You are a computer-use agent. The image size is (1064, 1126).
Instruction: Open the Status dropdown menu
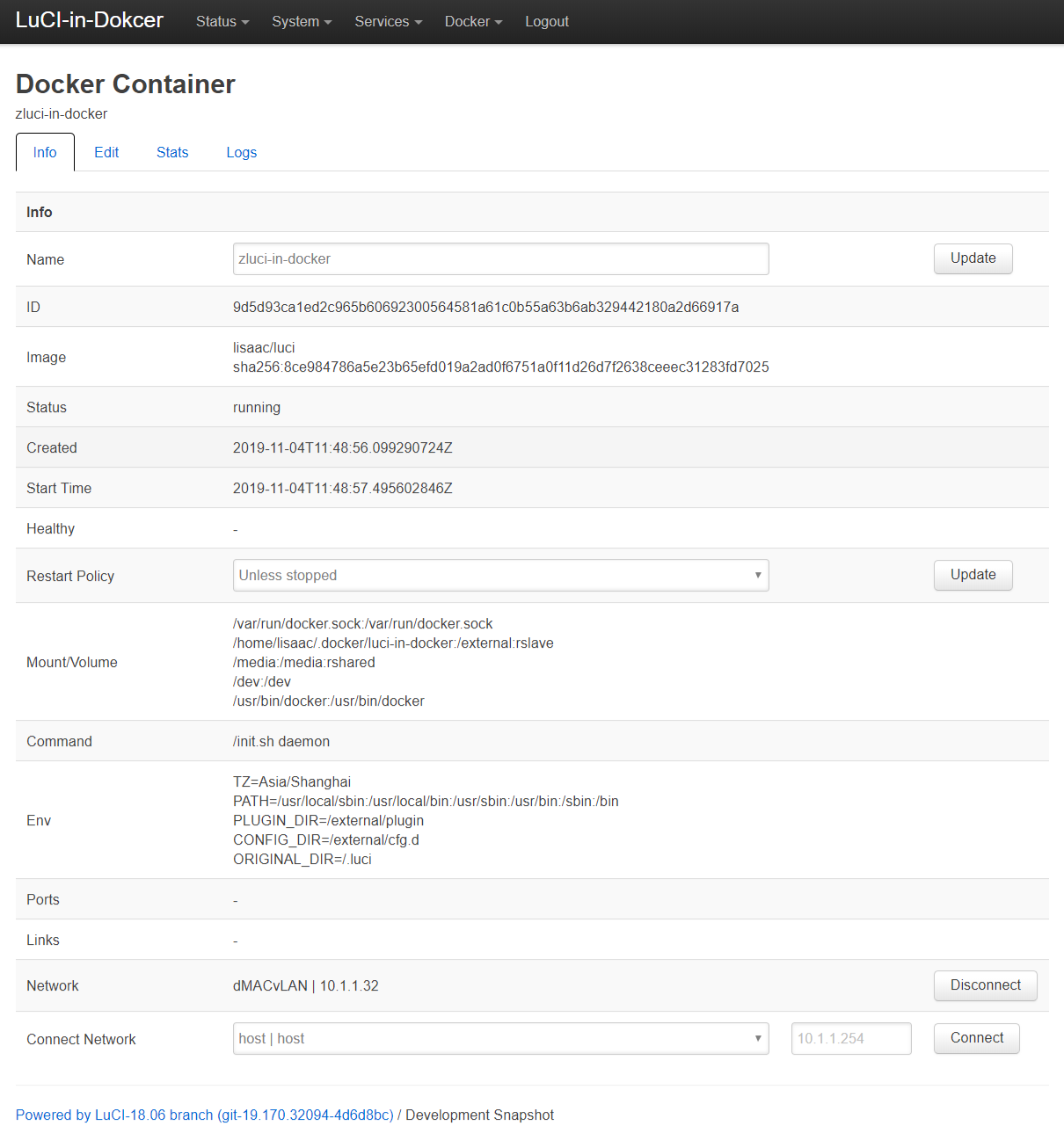pyautogui.click(x=222, y=21)
